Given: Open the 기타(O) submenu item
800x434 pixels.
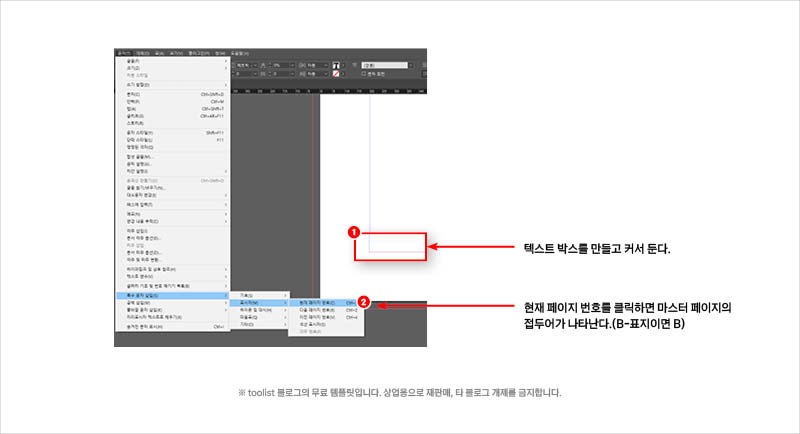Looking at the screenshot, I should pos(260,324).
